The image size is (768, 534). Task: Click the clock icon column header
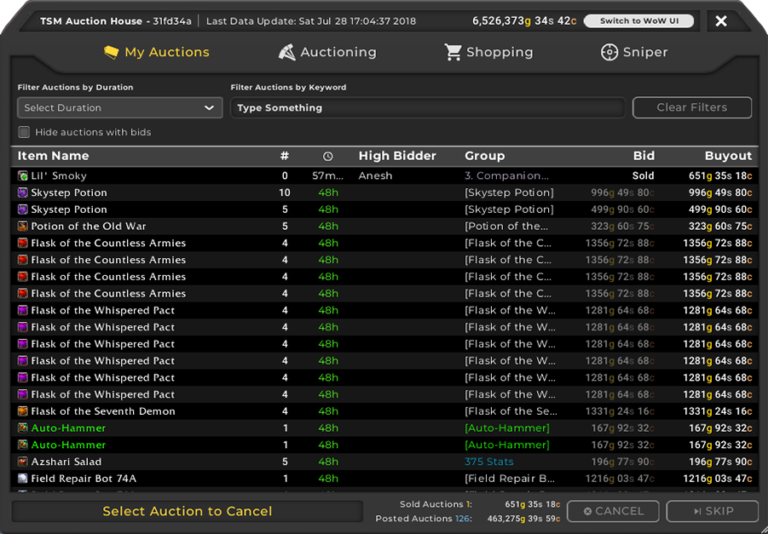pos(328,156)
